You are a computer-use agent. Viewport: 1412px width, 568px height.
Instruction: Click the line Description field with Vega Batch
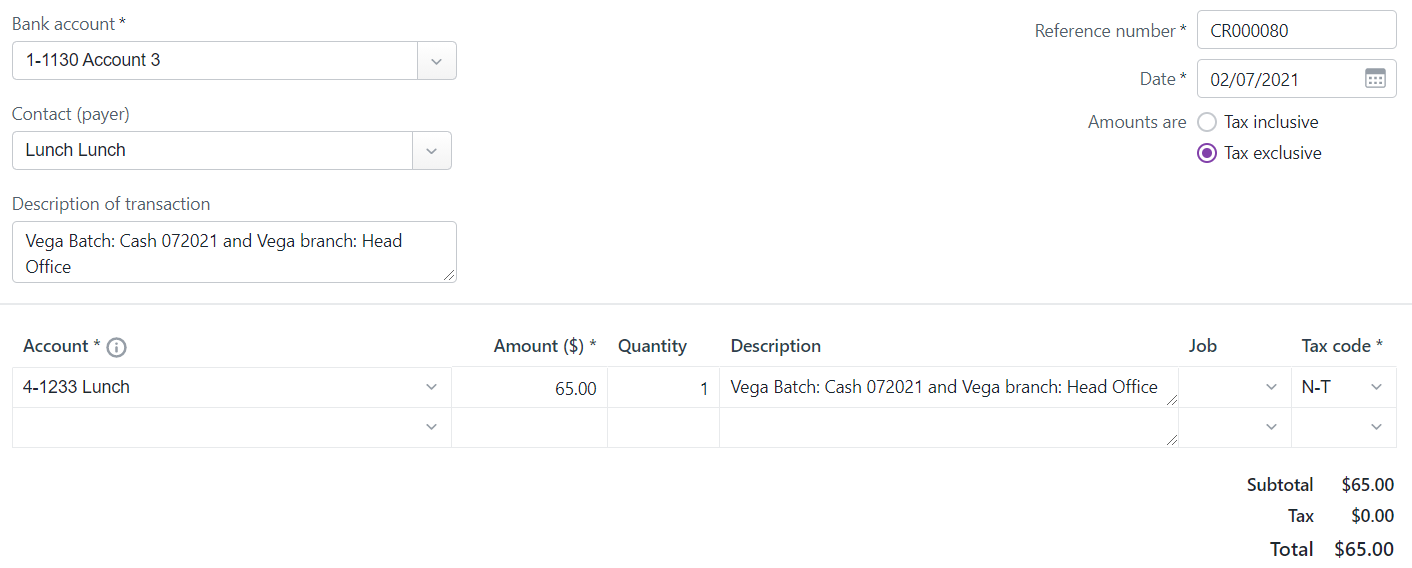[x=949, y=388]
